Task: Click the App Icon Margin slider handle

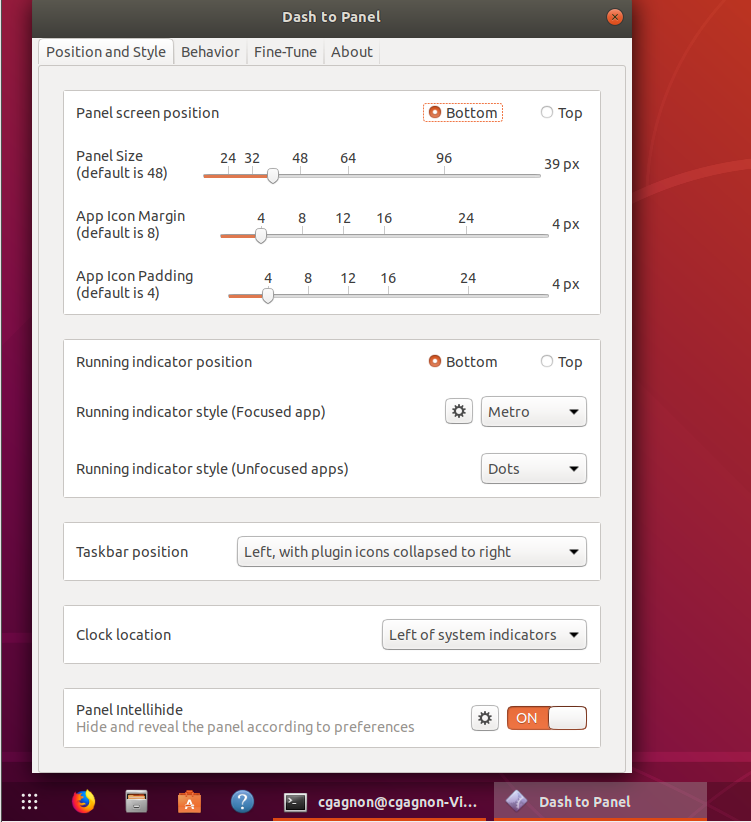Action: [260, 236]
